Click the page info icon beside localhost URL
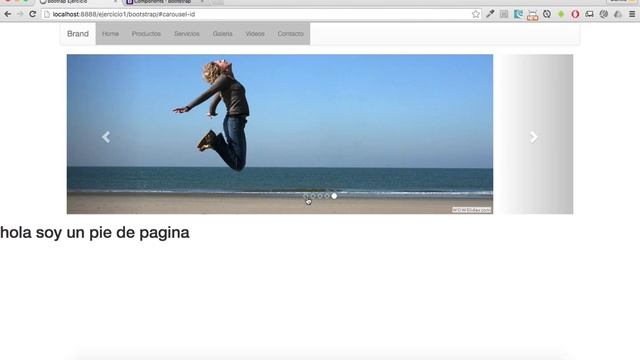The height and width of the screenshot is (360, 640). pyautogui.click(x=47, y=14)
